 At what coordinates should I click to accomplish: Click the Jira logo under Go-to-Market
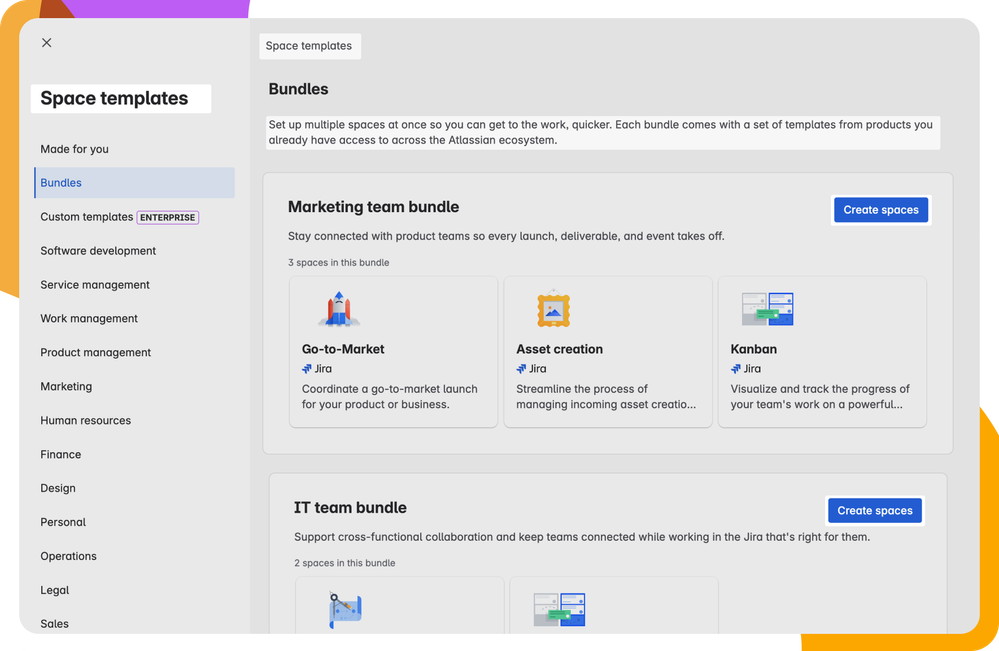point(306,369)
